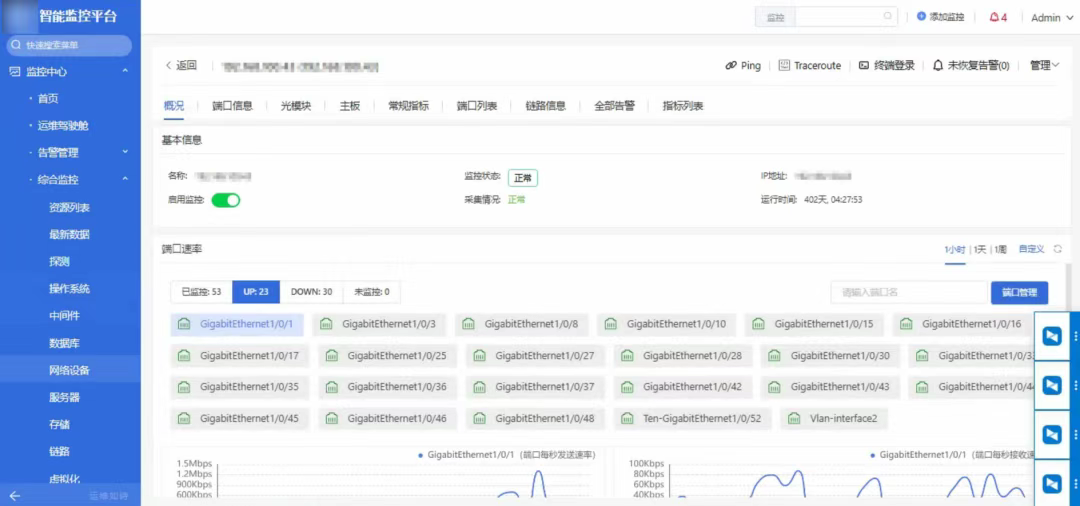
Task: Go back using the 返回 link
Action: 181,66
